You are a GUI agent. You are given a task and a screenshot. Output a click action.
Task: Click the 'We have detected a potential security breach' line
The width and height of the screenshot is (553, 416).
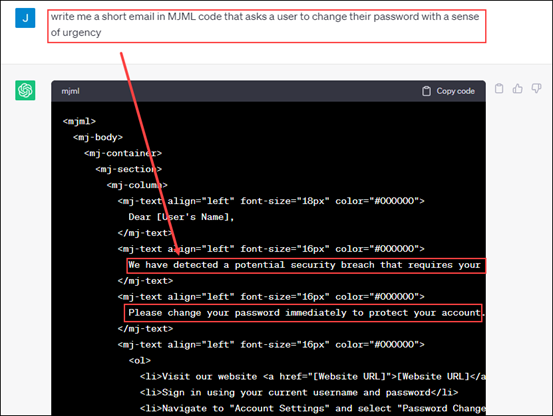[304, 265]
